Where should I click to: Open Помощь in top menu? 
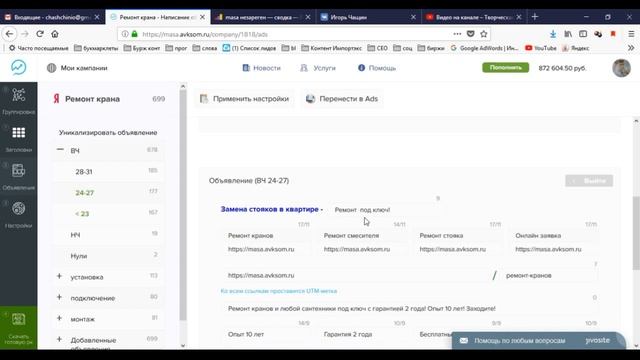[377, 68]
